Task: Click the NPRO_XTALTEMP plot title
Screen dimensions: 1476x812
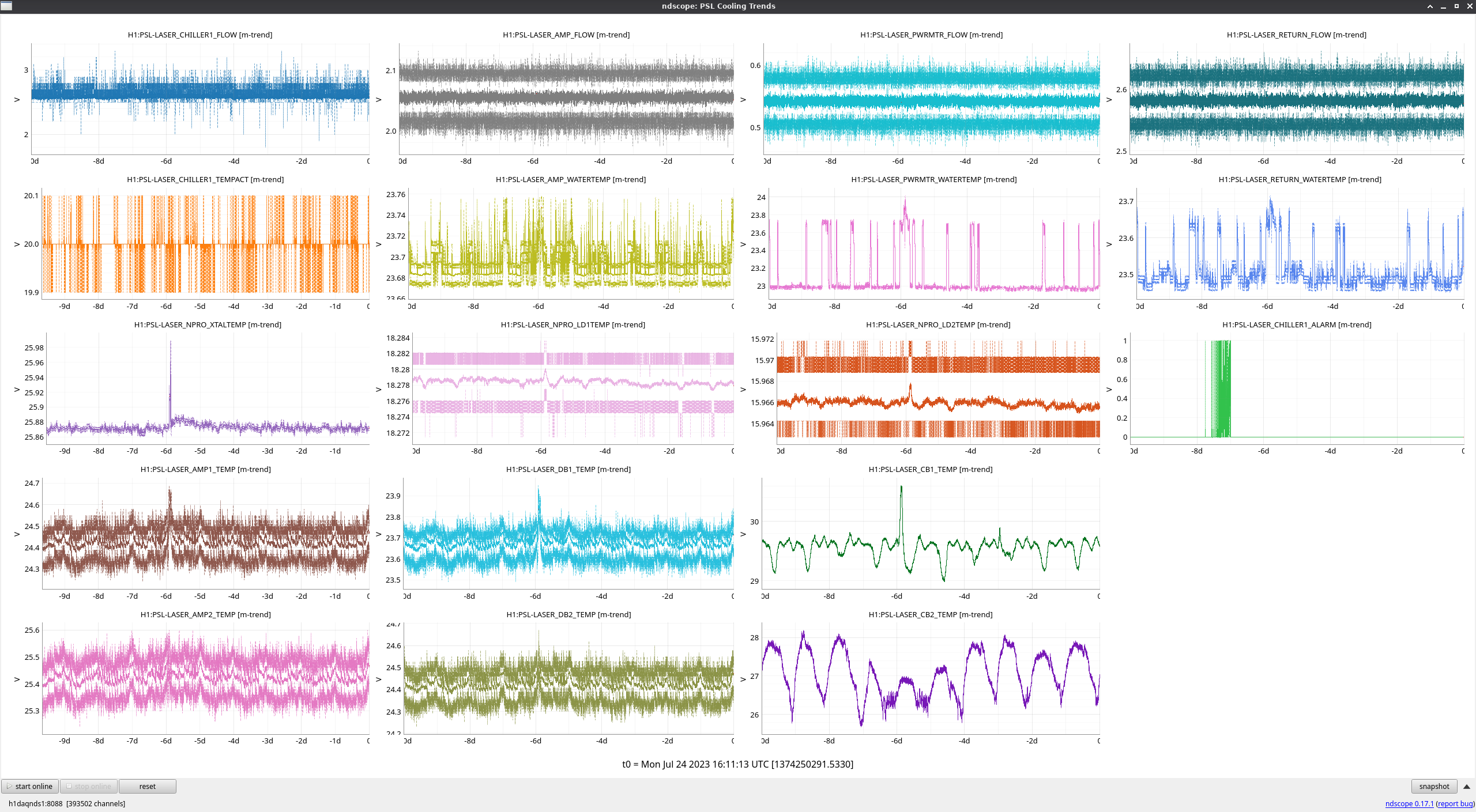Action: [208, 324]
